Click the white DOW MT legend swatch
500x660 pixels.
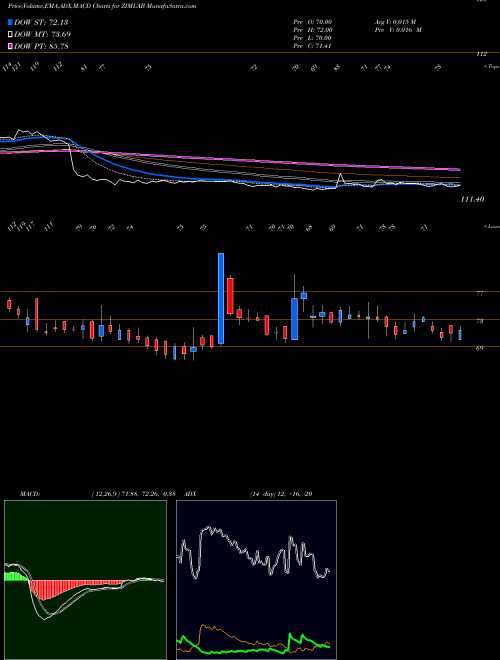click(x=10, y=35)
